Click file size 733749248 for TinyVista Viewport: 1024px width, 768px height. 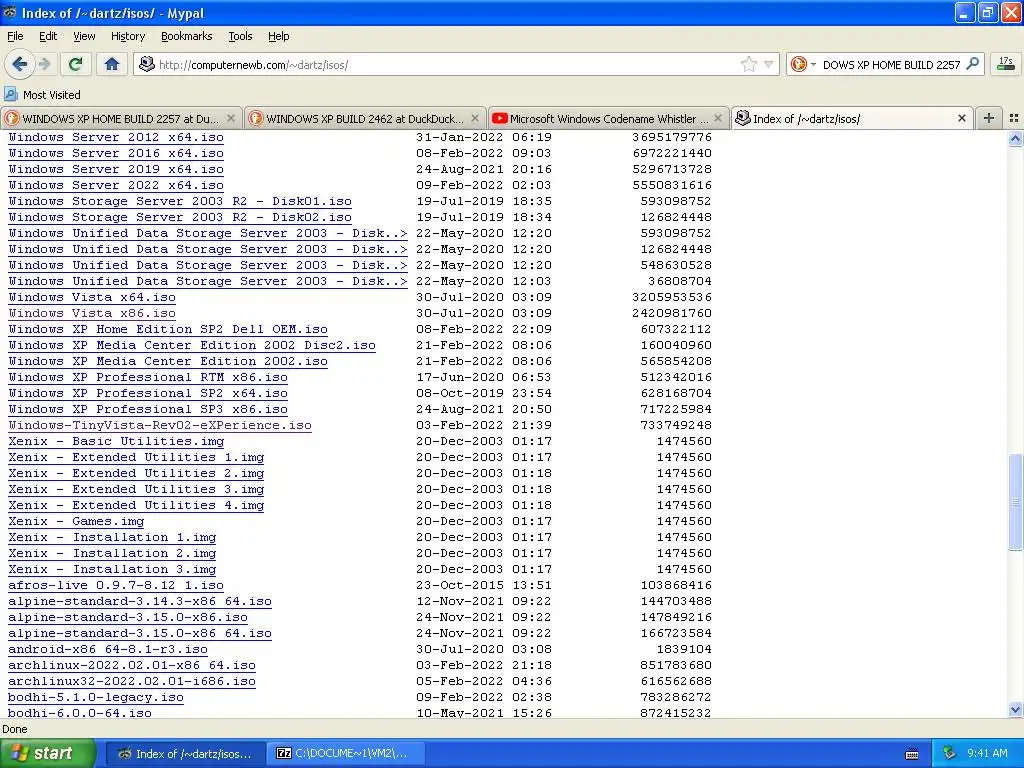click(x=676, y=425)
